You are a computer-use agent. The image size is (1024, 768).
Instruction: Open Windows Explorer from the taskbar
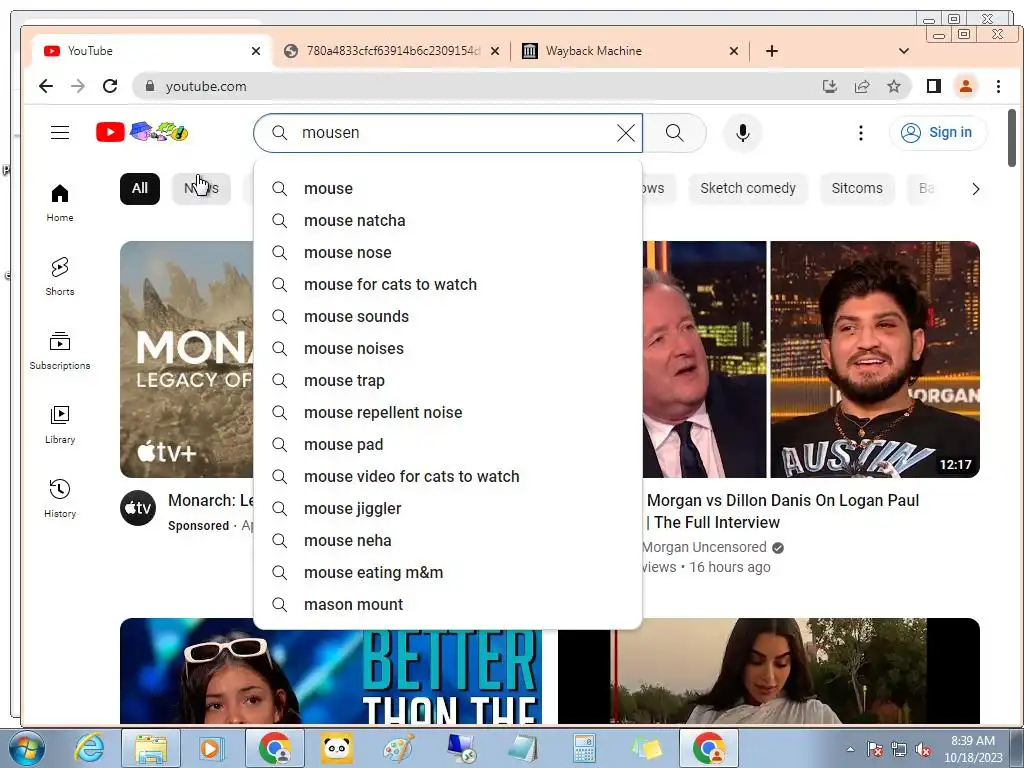click(x=151, y=748)
